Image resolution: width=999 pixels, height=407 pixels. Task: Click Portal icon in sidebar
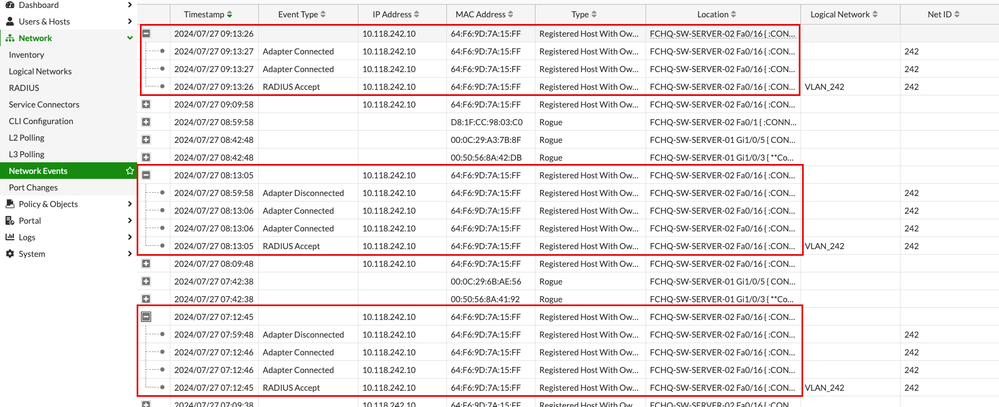10,220
